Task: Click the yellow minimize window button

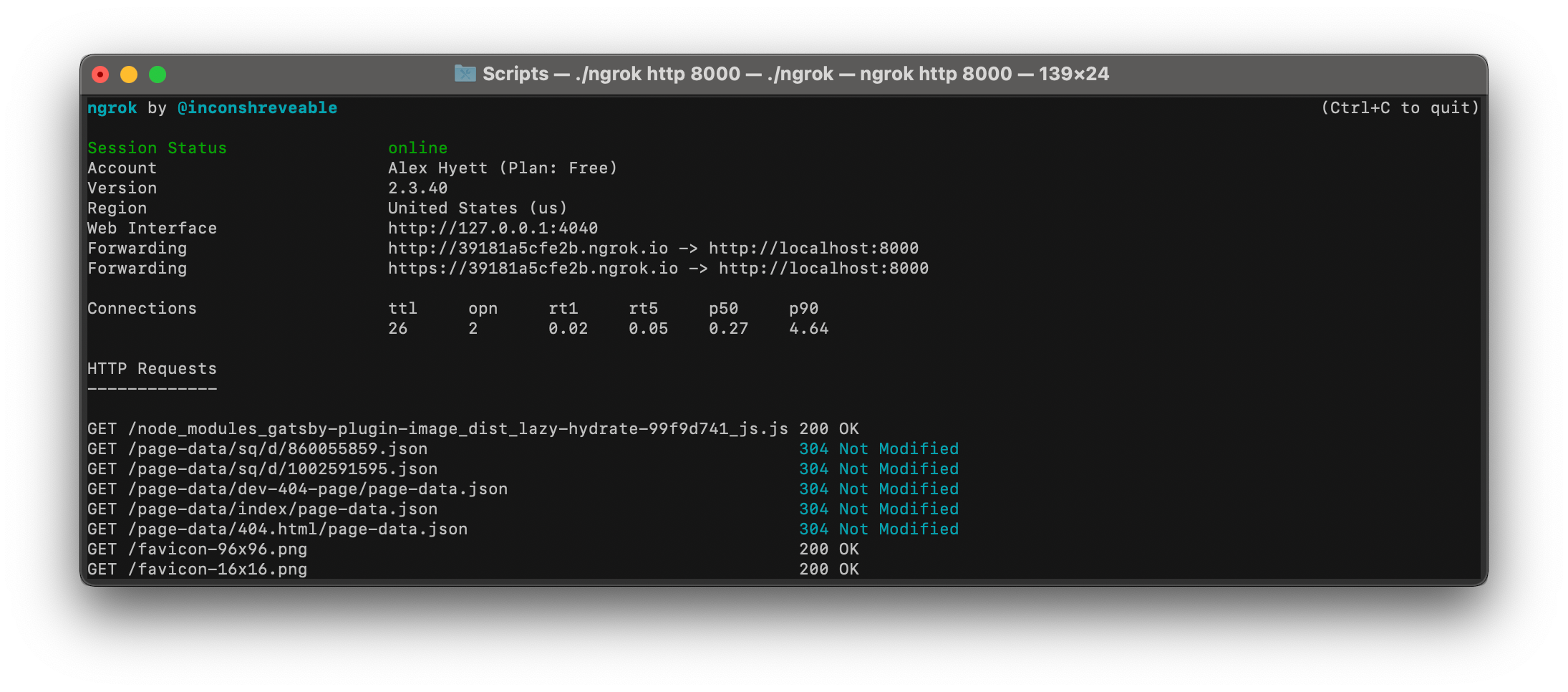Action: click(129, 75)
